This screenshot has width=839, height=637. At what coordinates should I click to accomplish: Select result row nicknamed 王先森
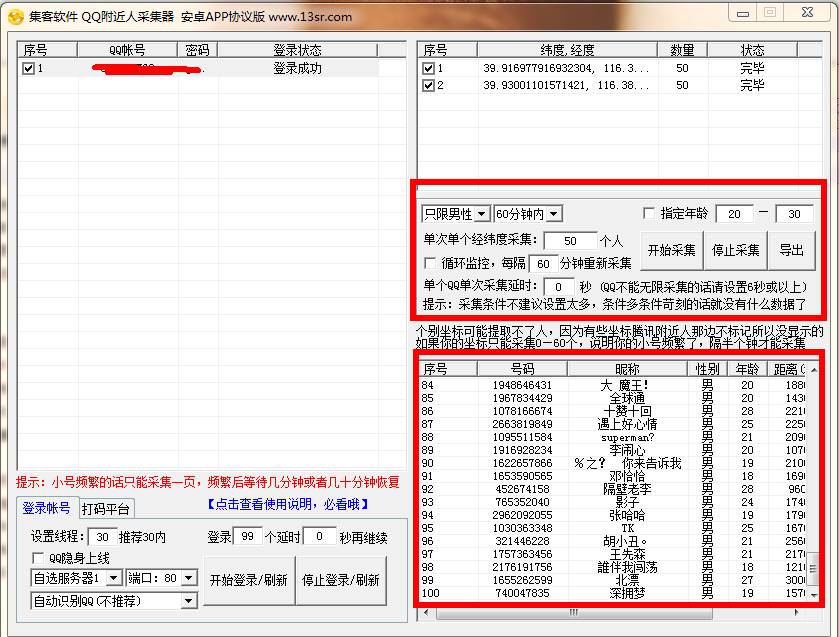coord(613,554)
